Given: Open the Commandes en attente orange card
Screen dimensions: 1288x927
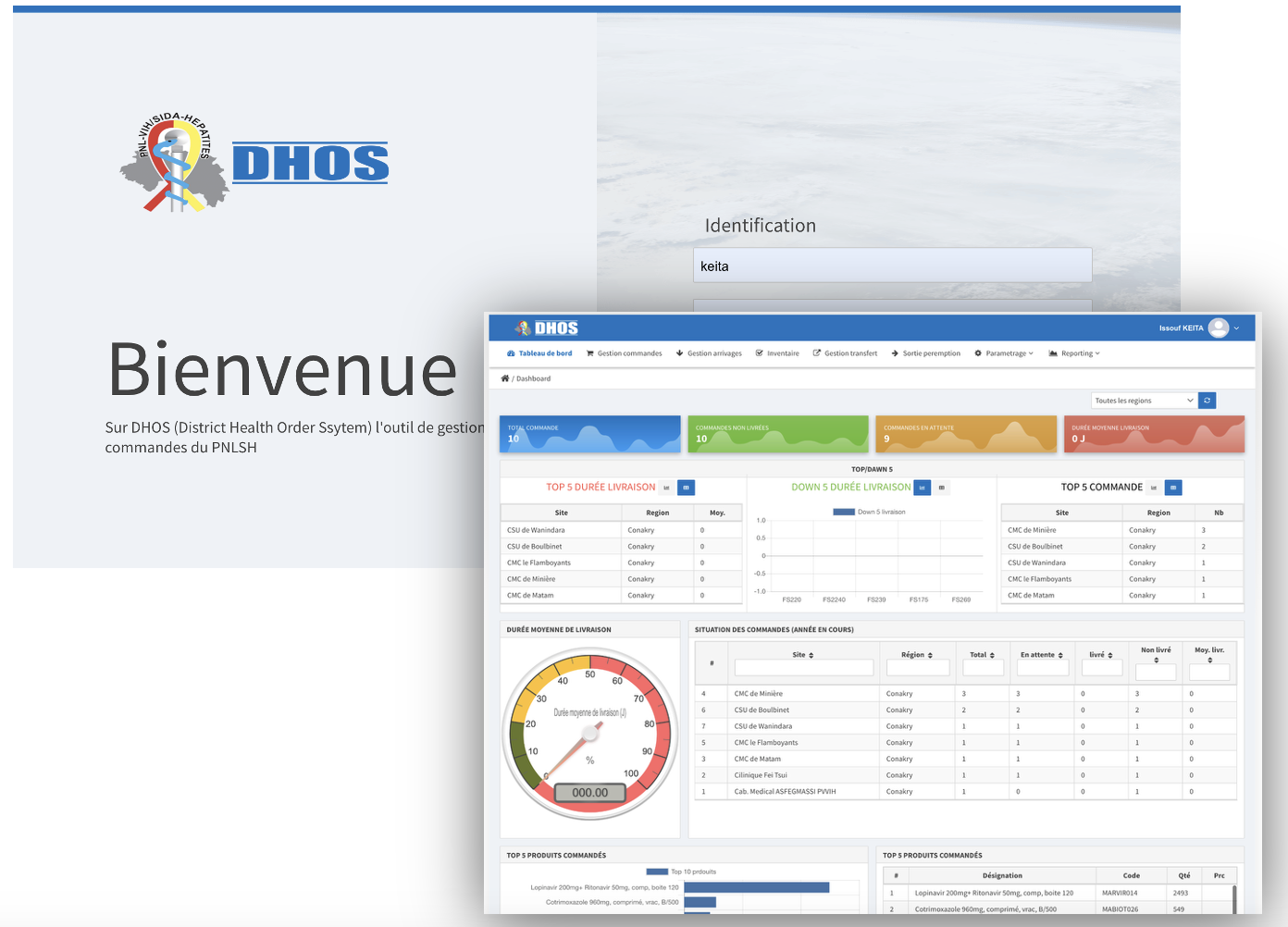Looking at the screenshot, I should pos(966,434).
